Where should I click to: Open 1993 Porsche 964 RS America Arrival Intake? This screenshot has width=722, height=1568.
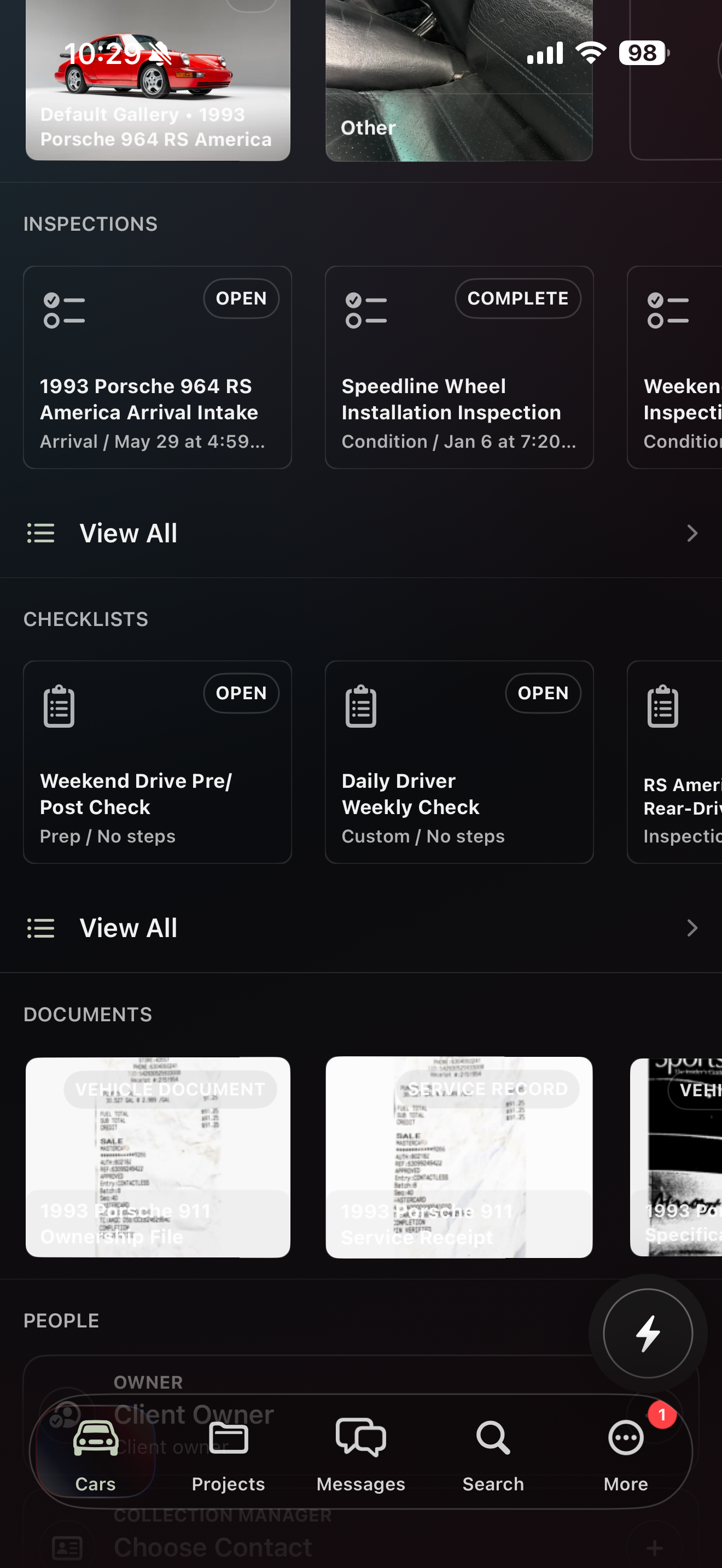158,367
